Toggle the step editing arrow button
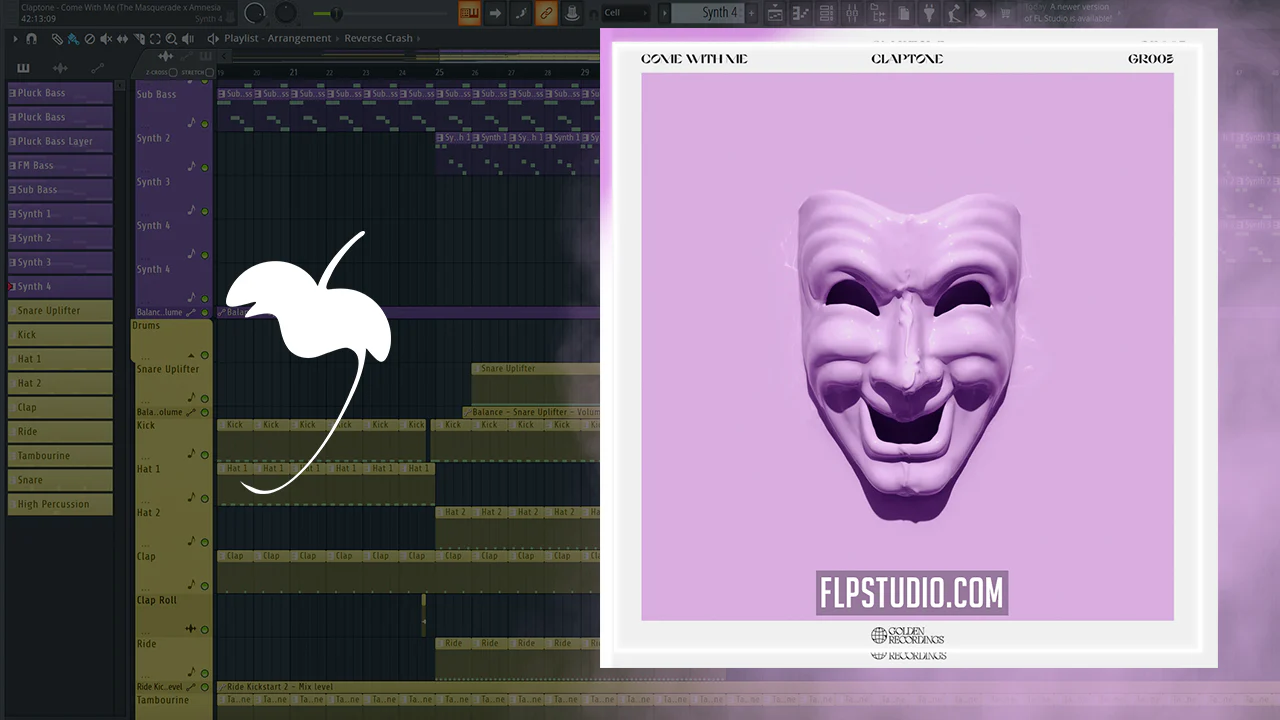The height and width of the screenshot is (720, 1280). pyautogui.click(x=495, y=13)
